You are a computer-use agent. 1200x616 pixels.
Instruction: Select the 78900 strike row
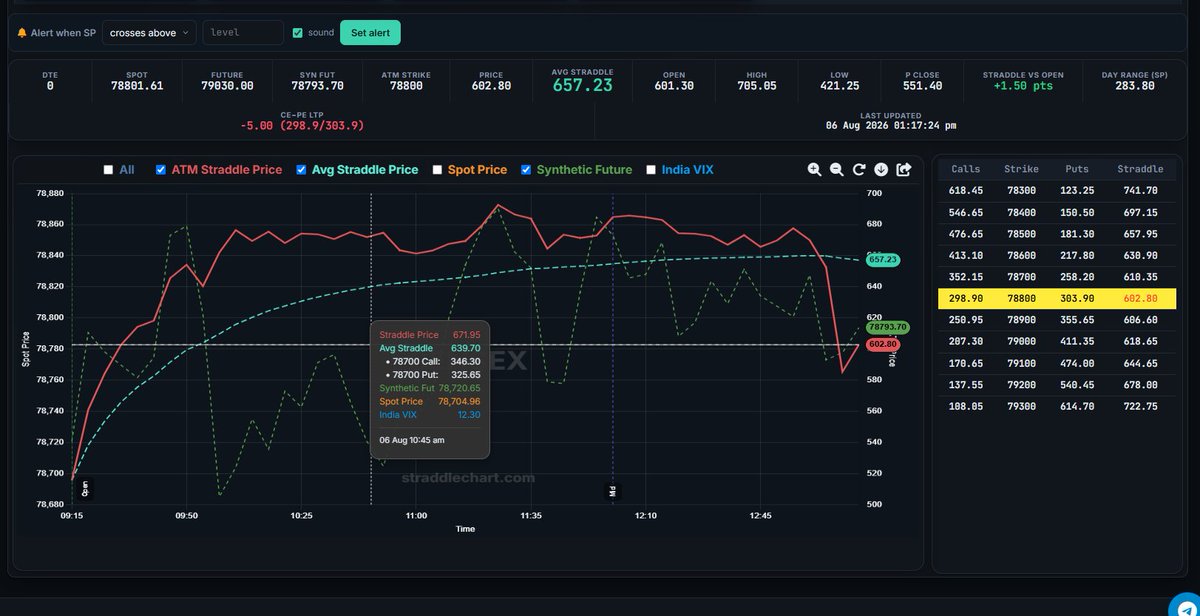[x=1058, y=320]
